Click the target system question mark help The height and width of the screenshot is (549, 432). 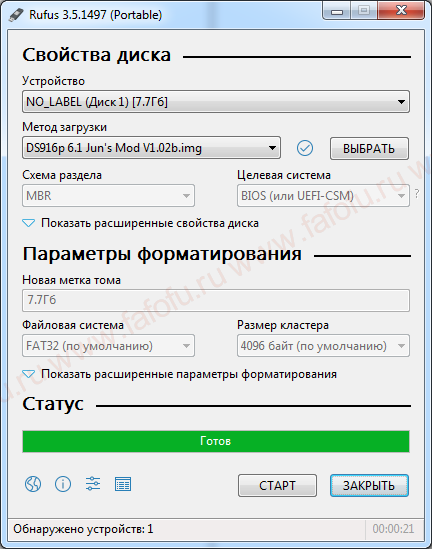pyautogui.click(x=417, y=193)
